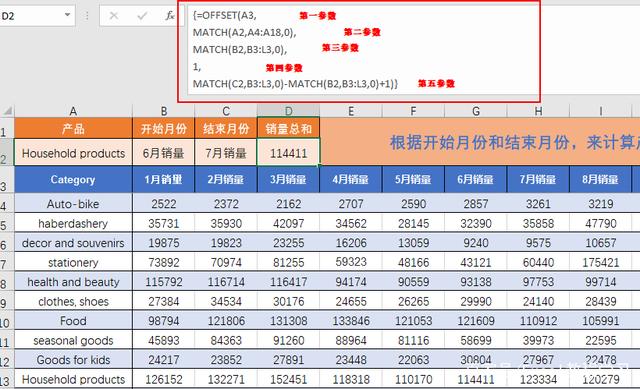Click the merged blue title text banner
640x389 pixels.
(480, 142)
